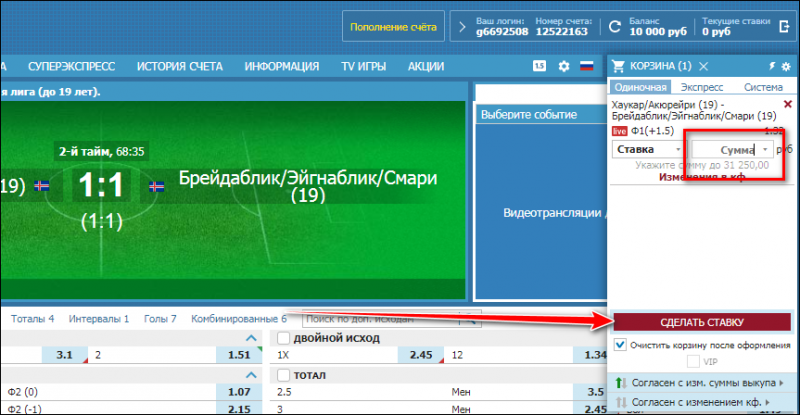Image resolution: width=800 pixels, height=415 pixels.
Task: Open TV ИГРЫ menu
Action: 363,66
